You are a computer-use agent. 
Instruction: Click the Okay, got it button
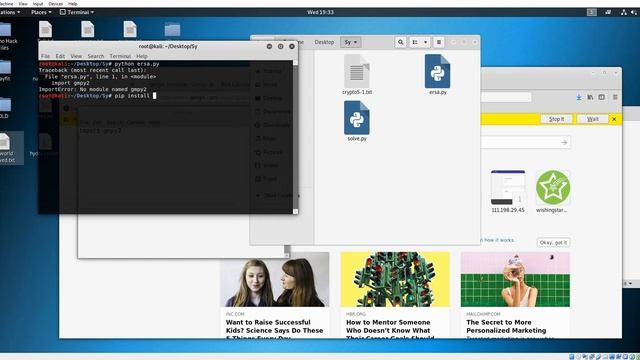coord(553,242)
